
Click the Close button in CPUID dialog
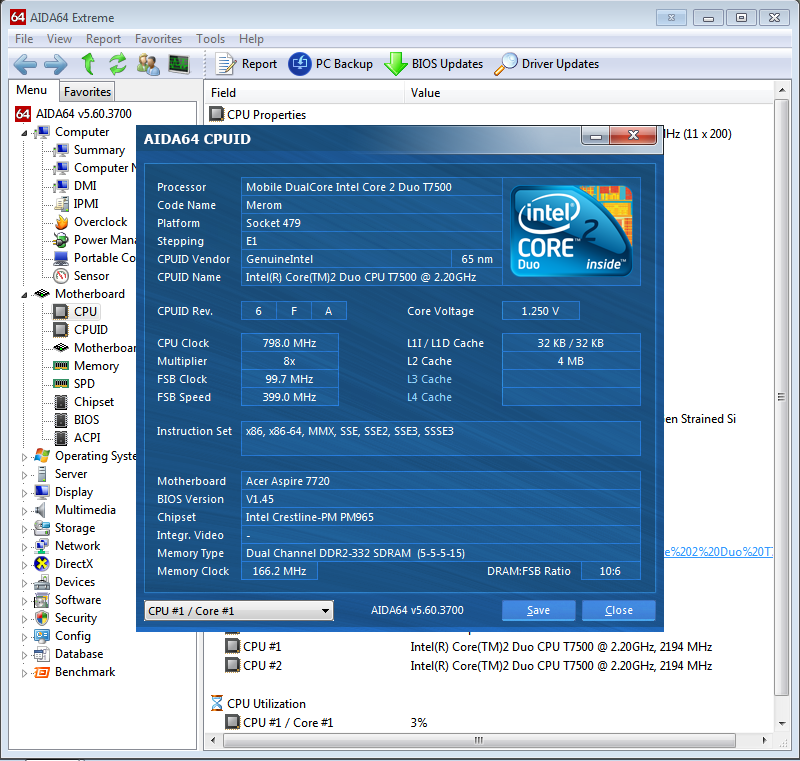click(x=618, y=610)
